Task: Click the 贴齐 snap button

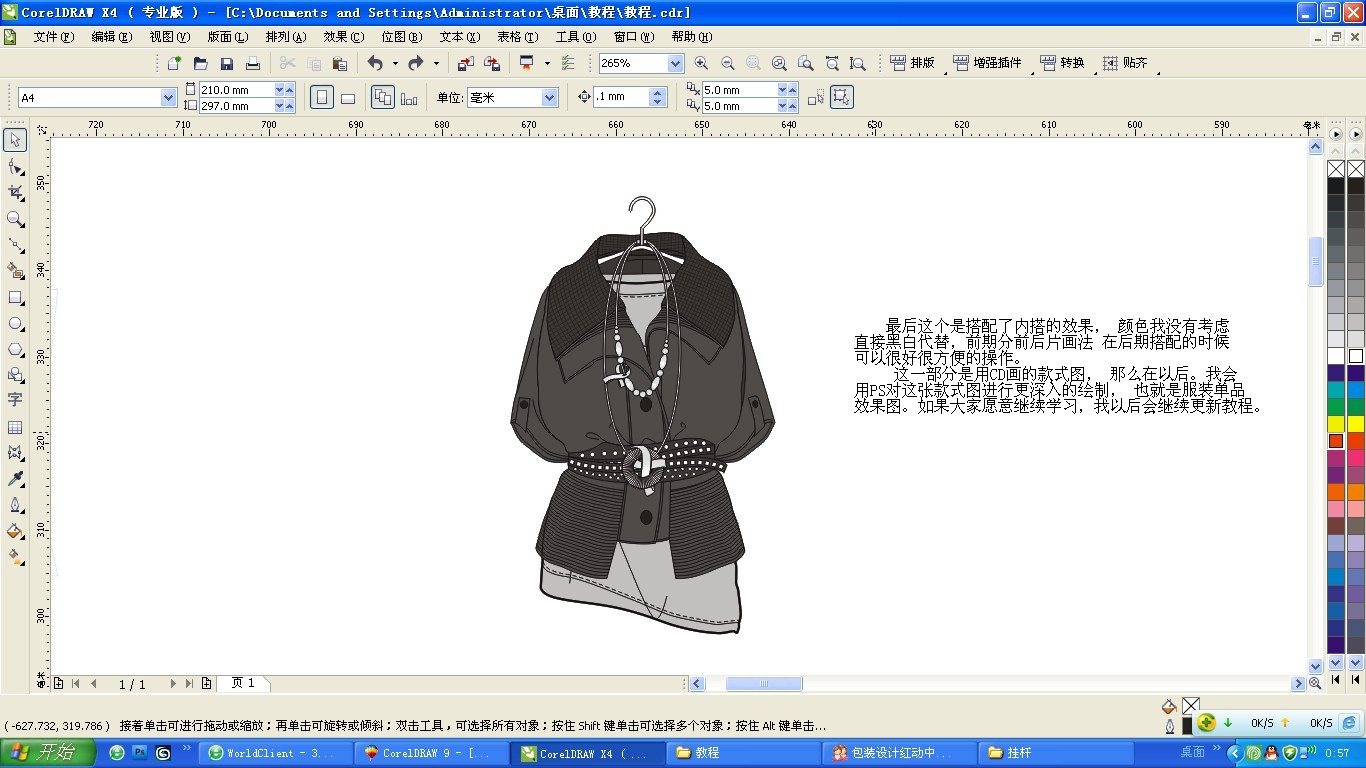Action: pos(1125,63)
